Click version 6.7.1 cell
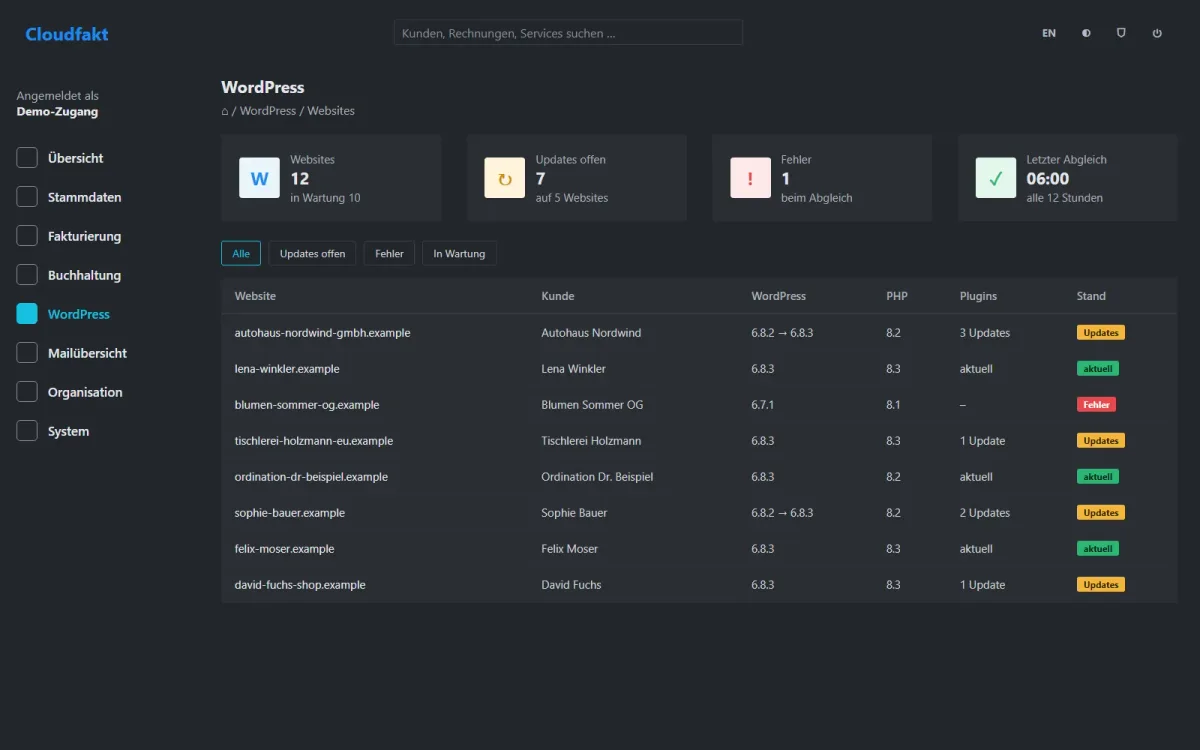1200x750 pixels. (x=763, y=404)
